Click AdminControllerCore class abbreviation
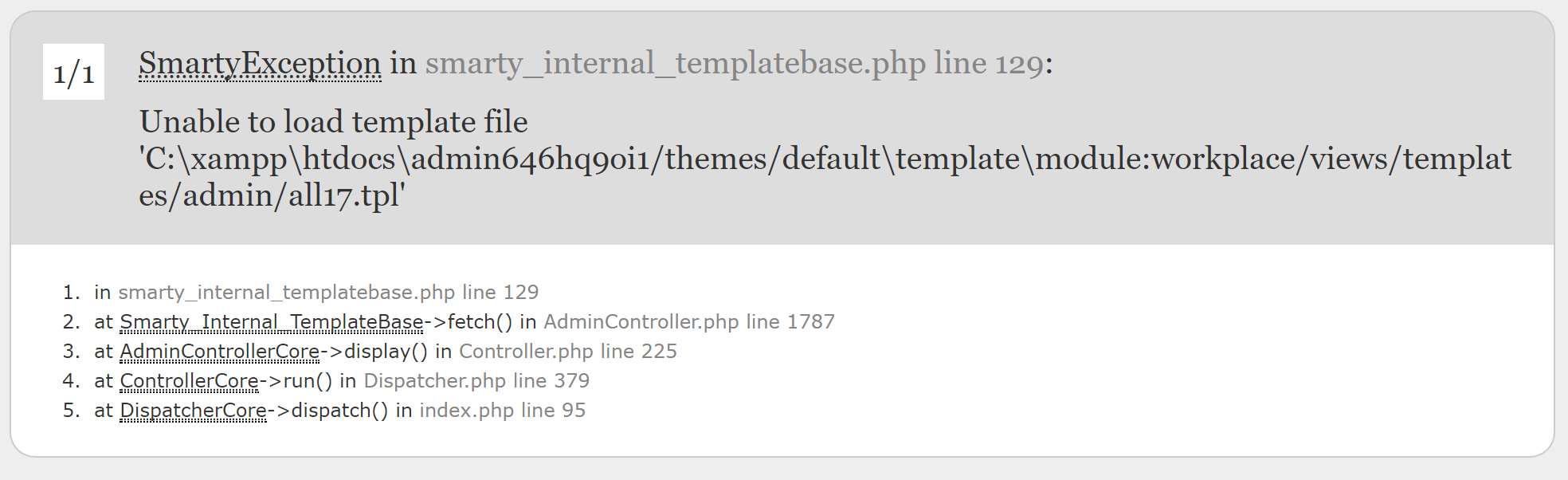This screenshot has width=1568, height=480. pyautogui.click(x=219, y=352)
